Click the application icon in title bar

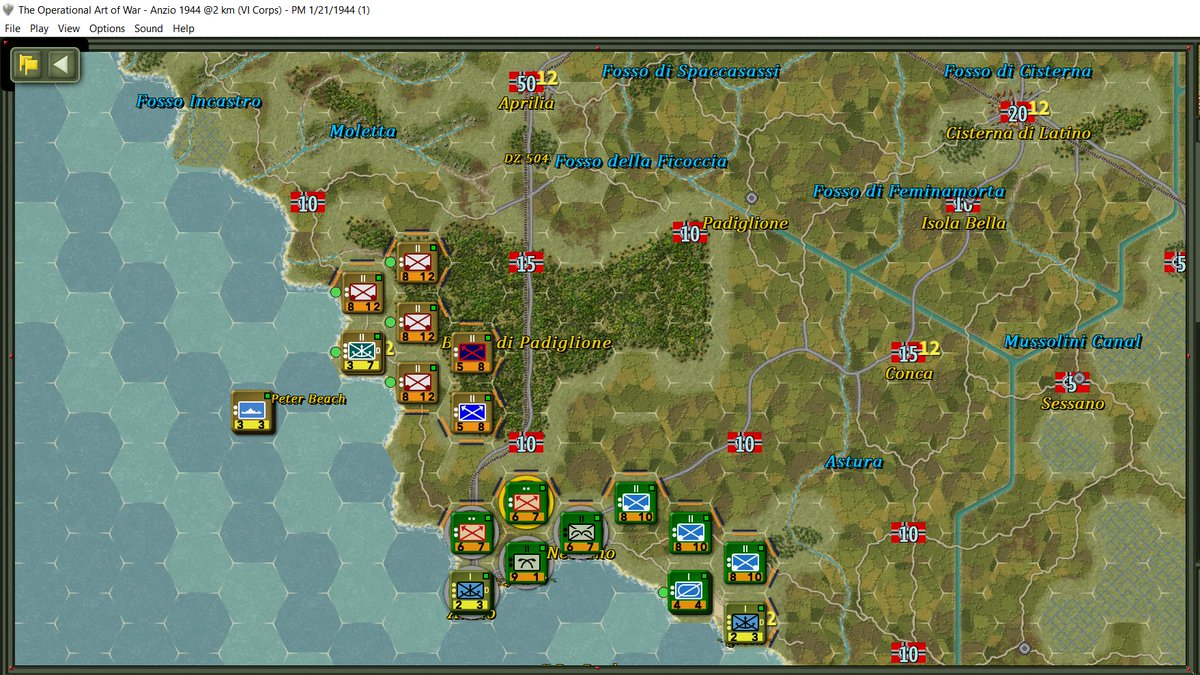pos(9,9)
